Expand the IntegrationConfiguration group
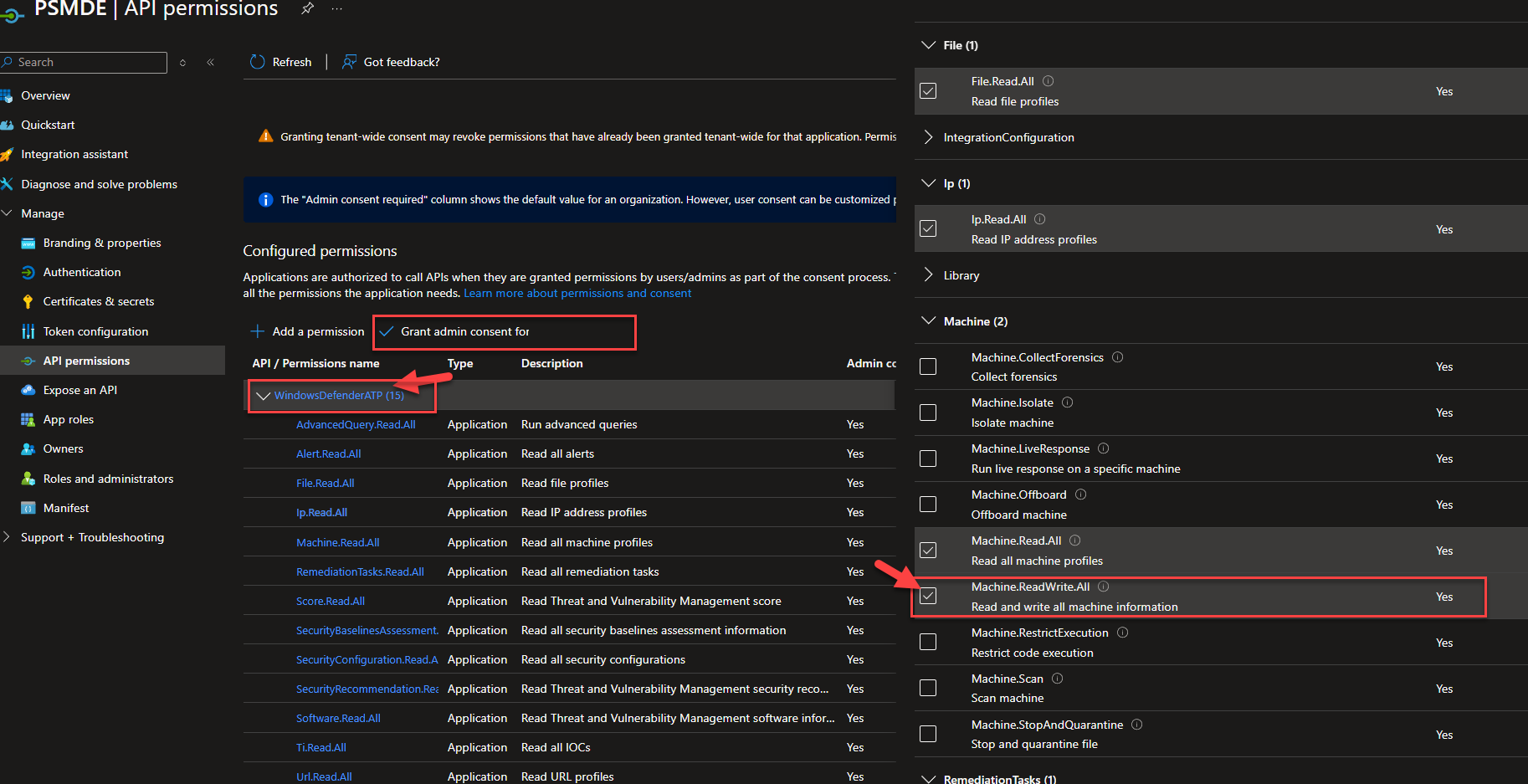1528x784 pixels. tap(928, 137)
